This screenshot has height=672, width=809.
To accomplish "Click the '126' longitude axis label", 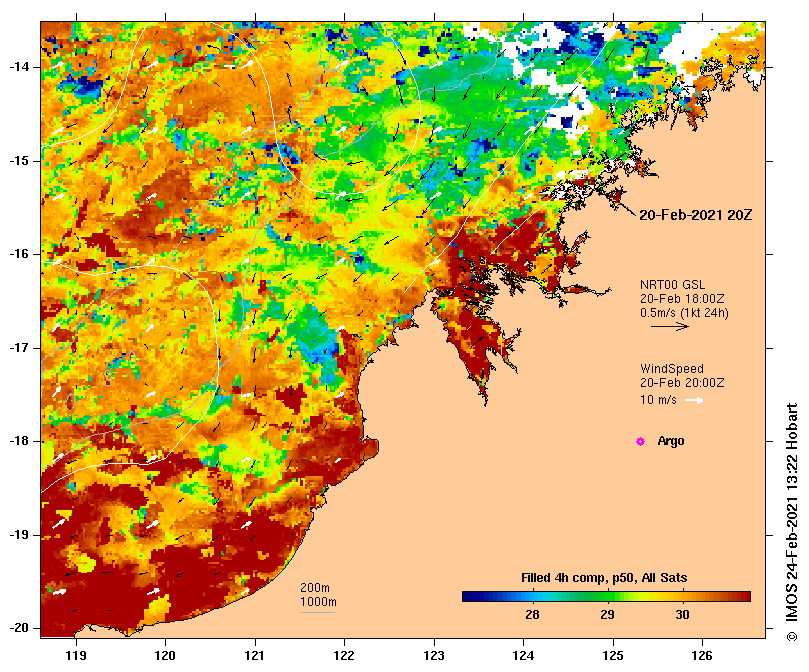I will click(702, 656).
